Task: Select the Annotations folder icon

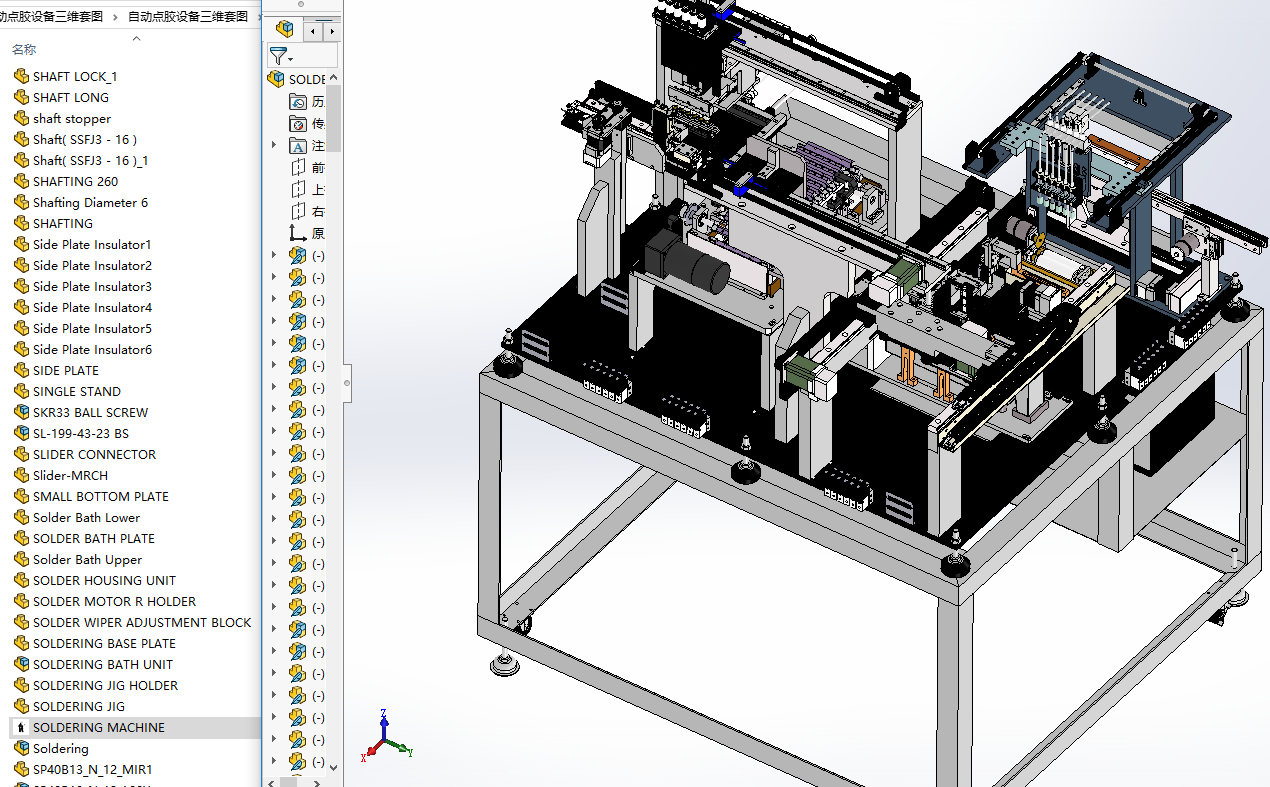Action: [298, 145]
